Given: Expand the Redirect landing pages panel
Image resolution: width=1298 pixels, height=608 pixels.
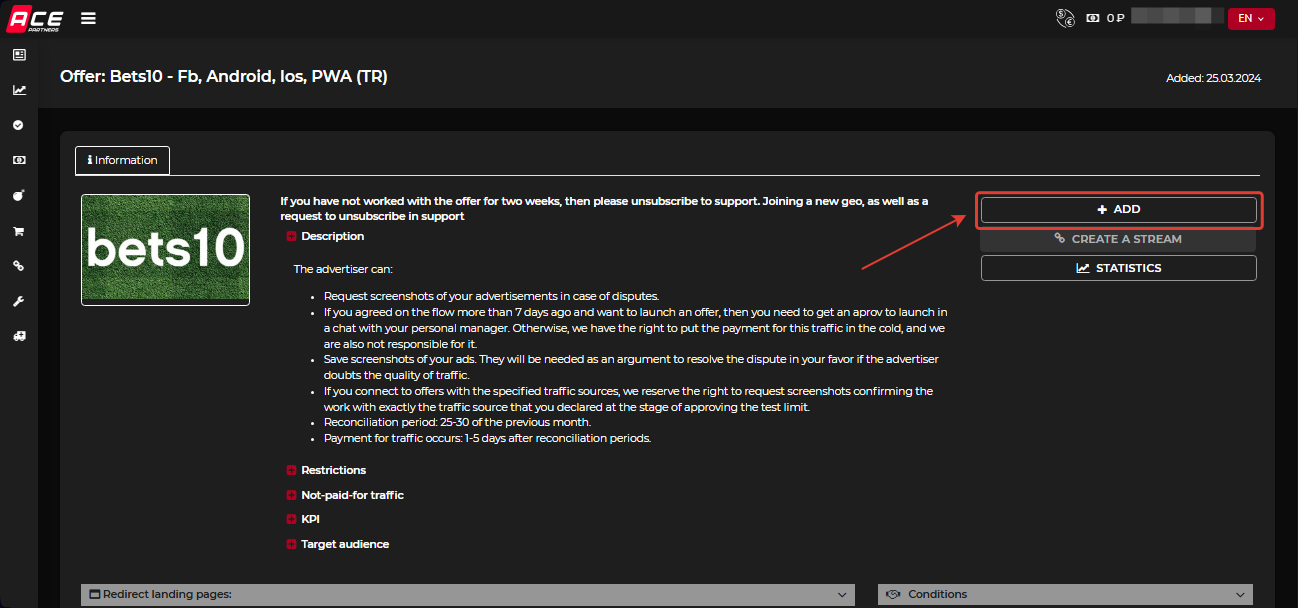Looking at the screenshot, I should click(x=468, y=595).
